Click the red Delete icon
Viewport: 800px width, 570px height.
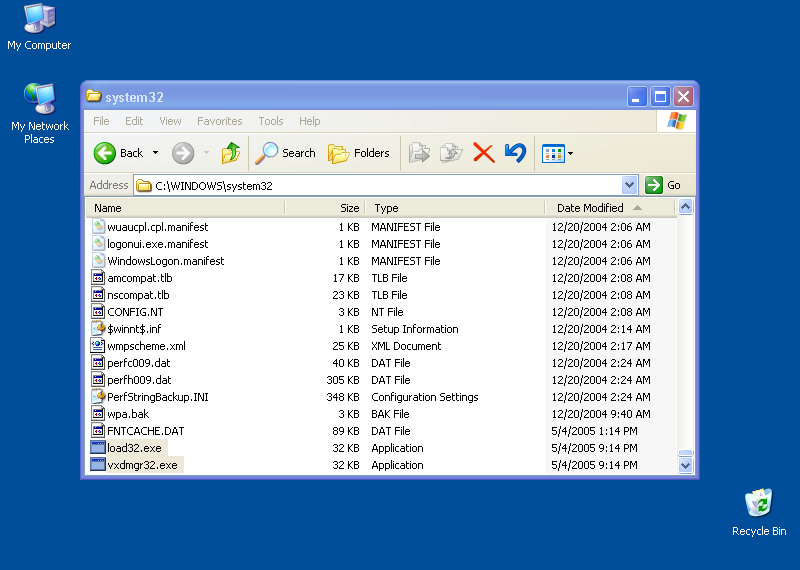point(484,153)
